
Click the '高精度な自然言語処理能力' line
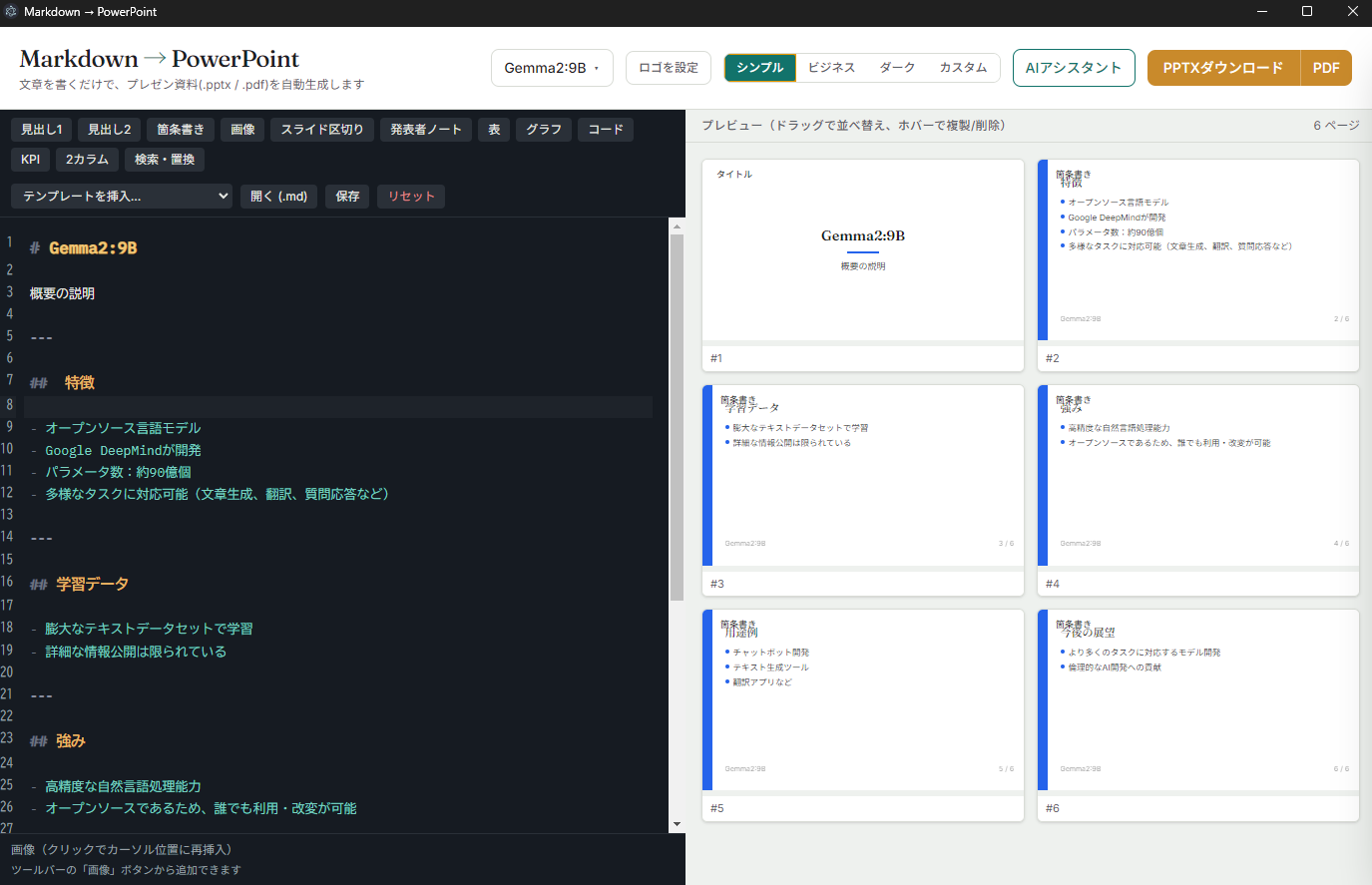point(116,786)
